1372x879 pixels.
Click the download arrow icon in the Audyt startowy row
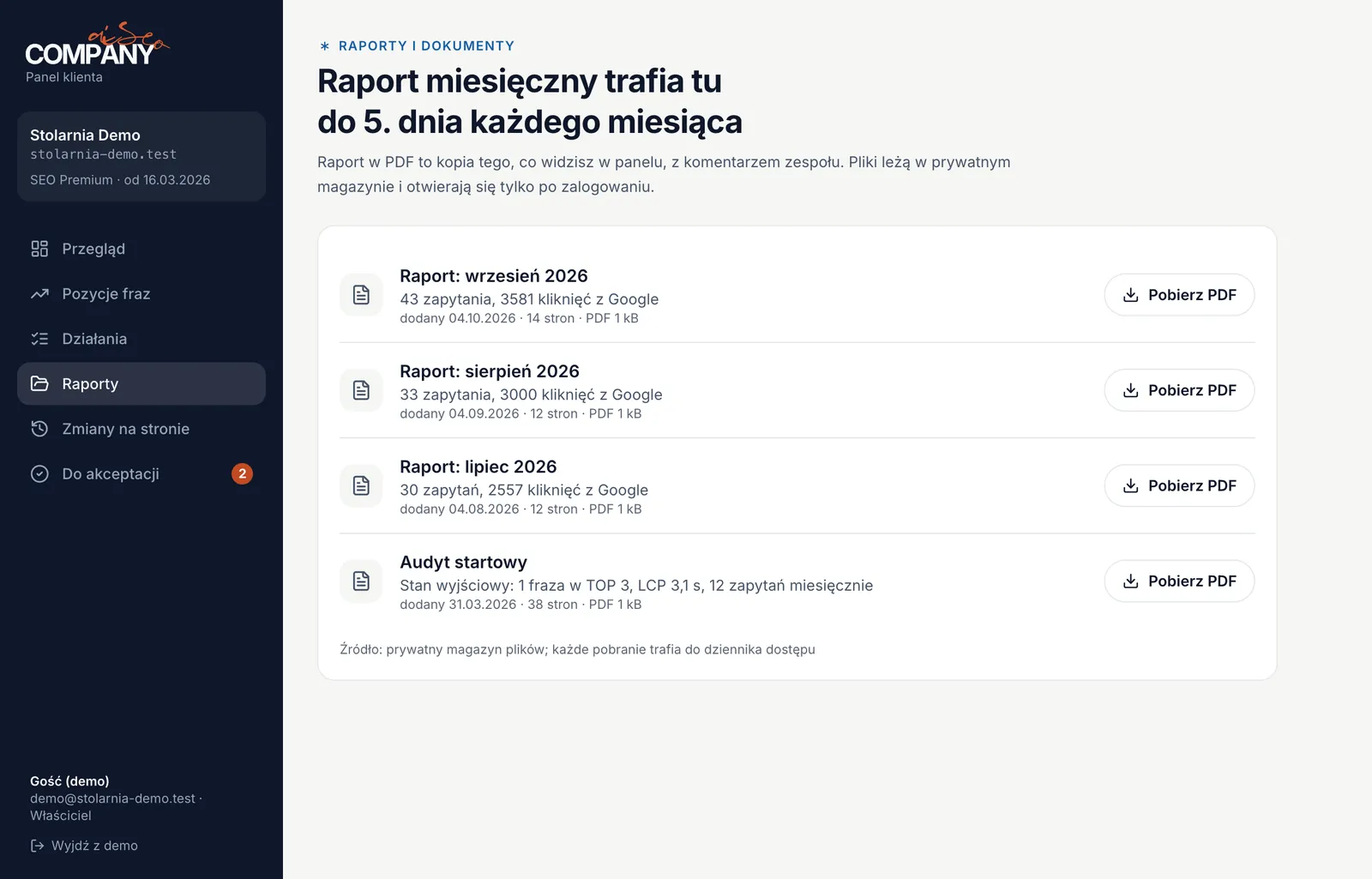(1131, 581)
